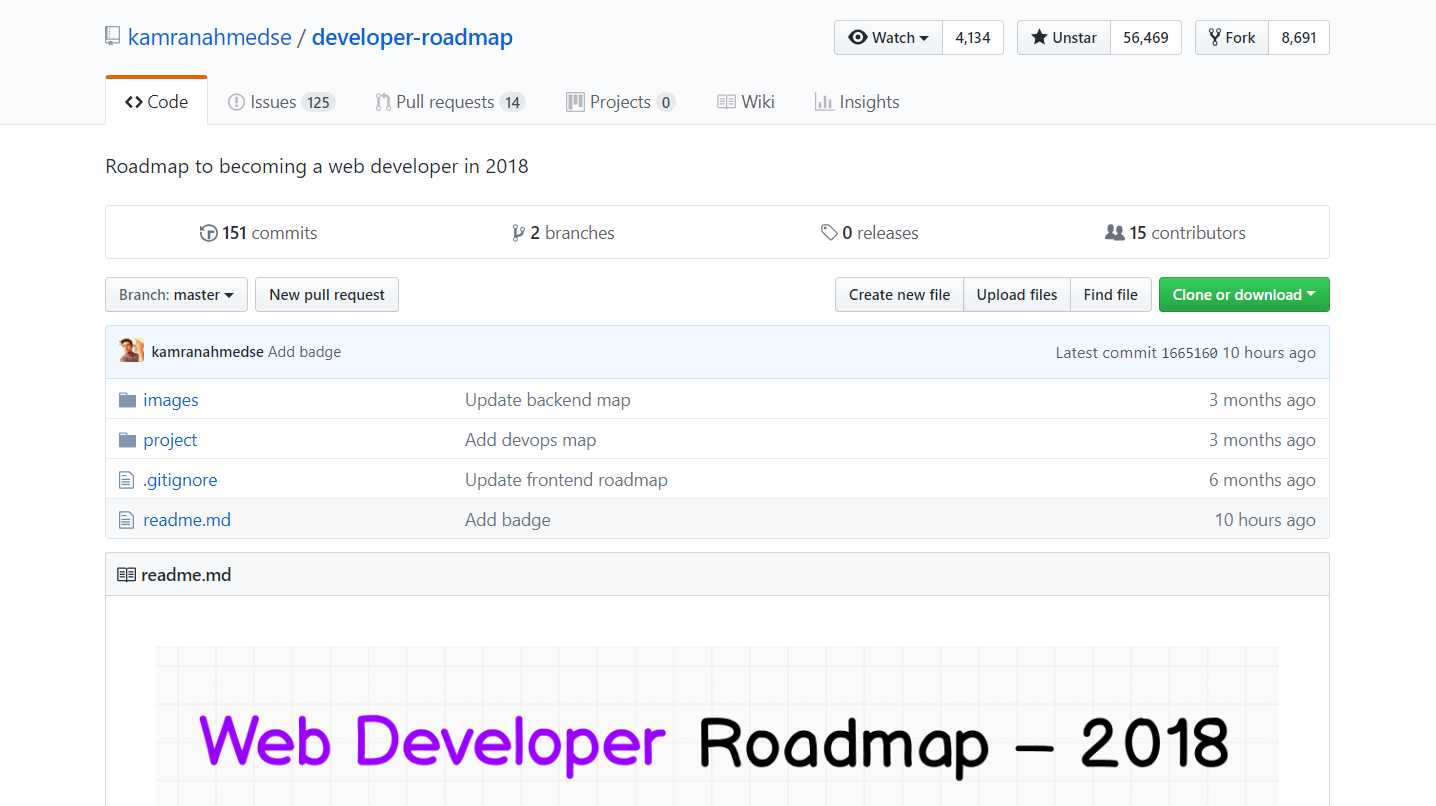View the 8,691 forks count

tap(1299, 38)
